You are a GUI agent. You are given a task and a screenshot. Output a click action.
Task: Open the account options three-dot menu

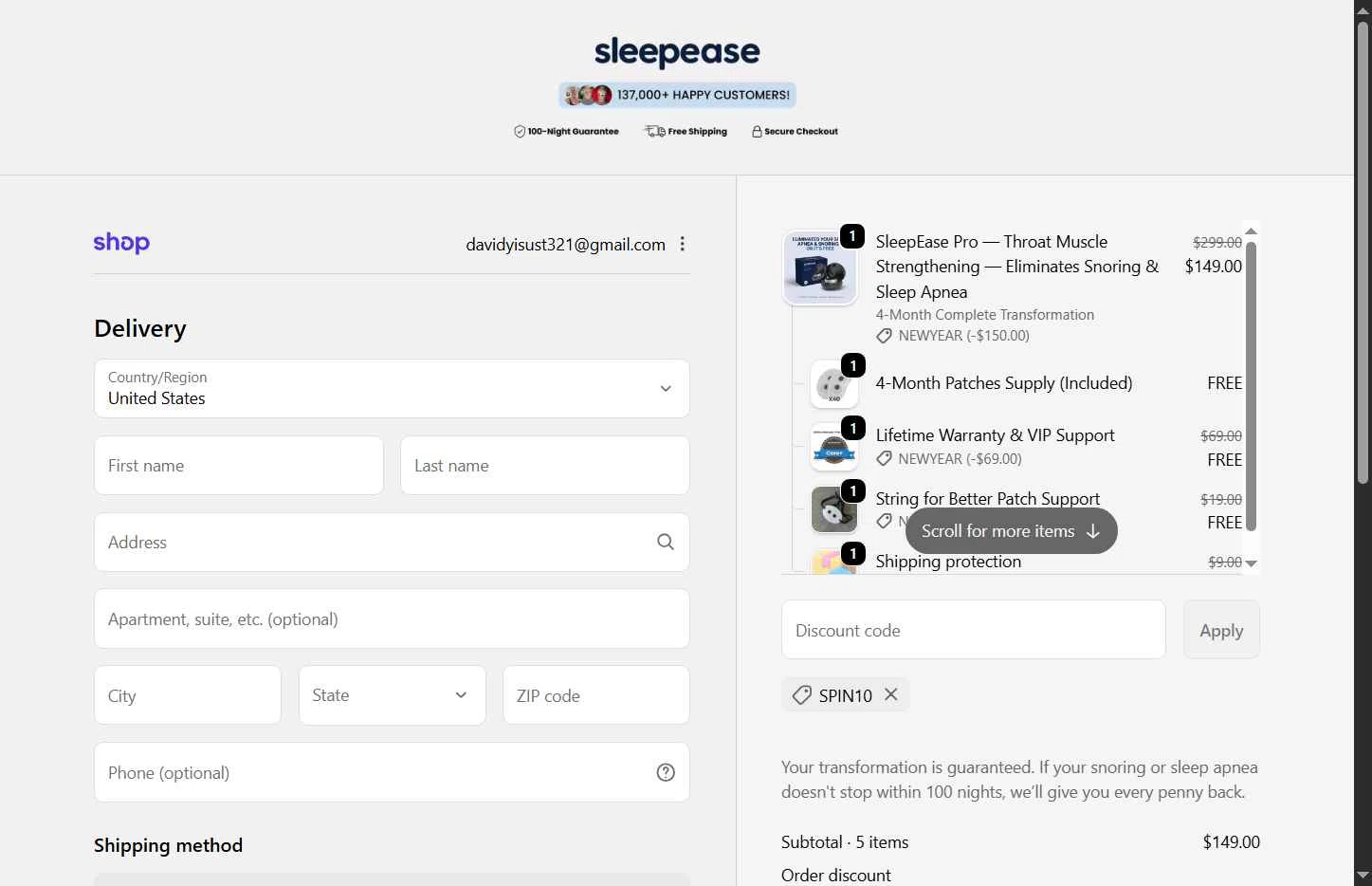[x=682, y=244]
